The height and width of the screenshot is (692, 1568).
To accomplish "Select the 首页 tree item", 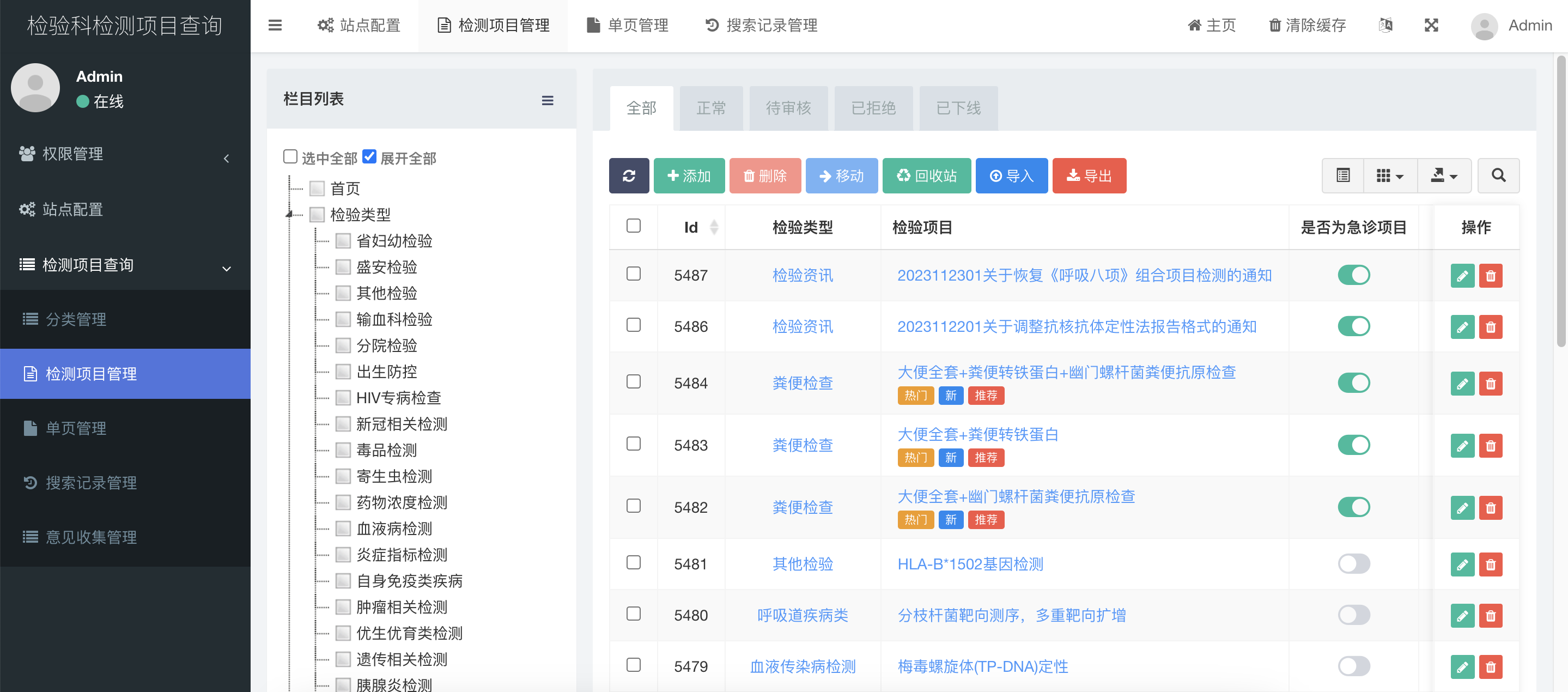I will (345, 189).
